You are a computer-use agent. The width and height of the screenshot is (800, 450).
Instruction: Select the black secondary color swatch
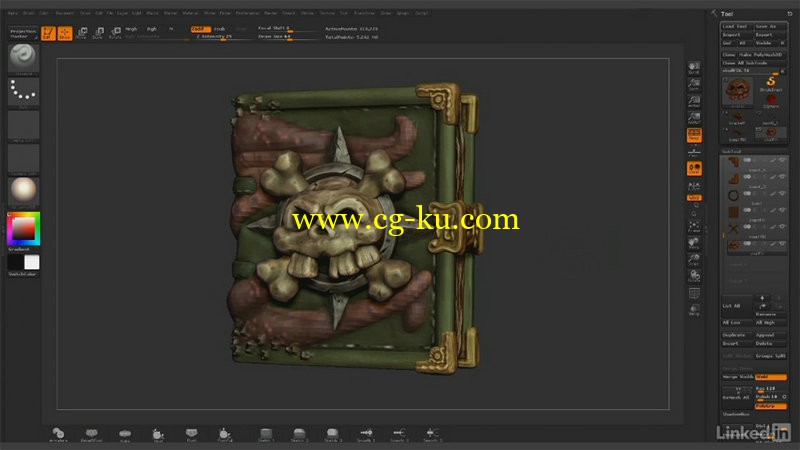pos(15,262)
